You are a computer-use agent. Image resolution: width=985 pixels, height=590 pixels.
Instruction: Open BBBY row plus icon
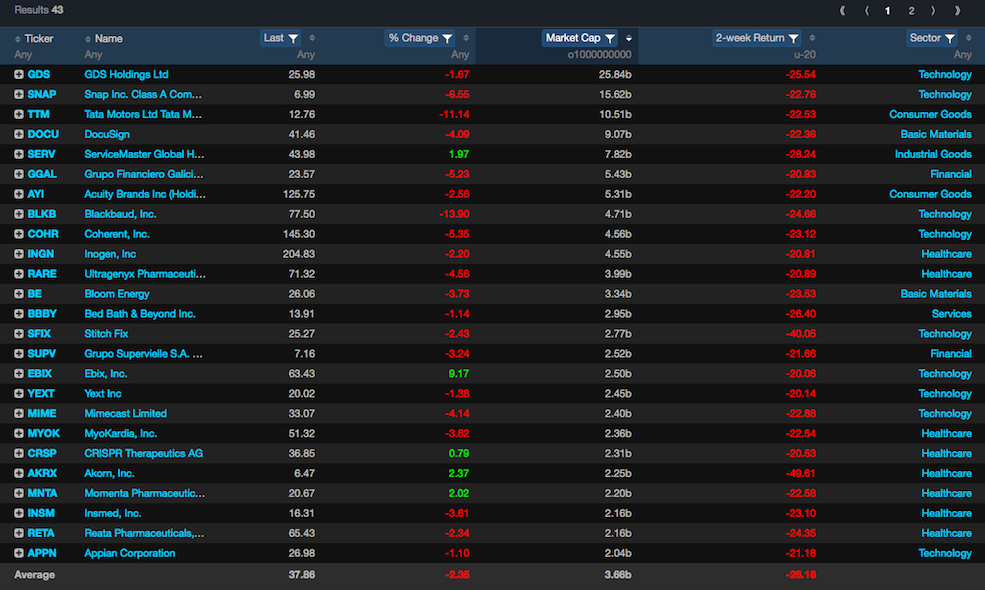[19, 314]
